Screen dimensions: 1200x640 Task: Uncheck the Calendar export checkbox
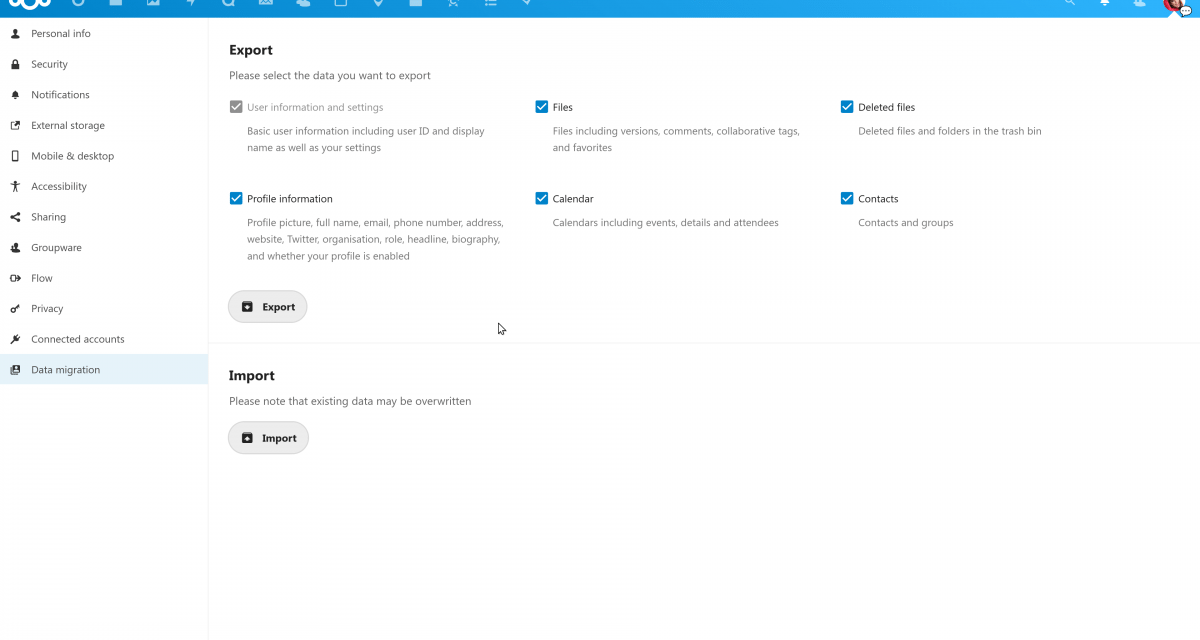click(x=541, y=198)
